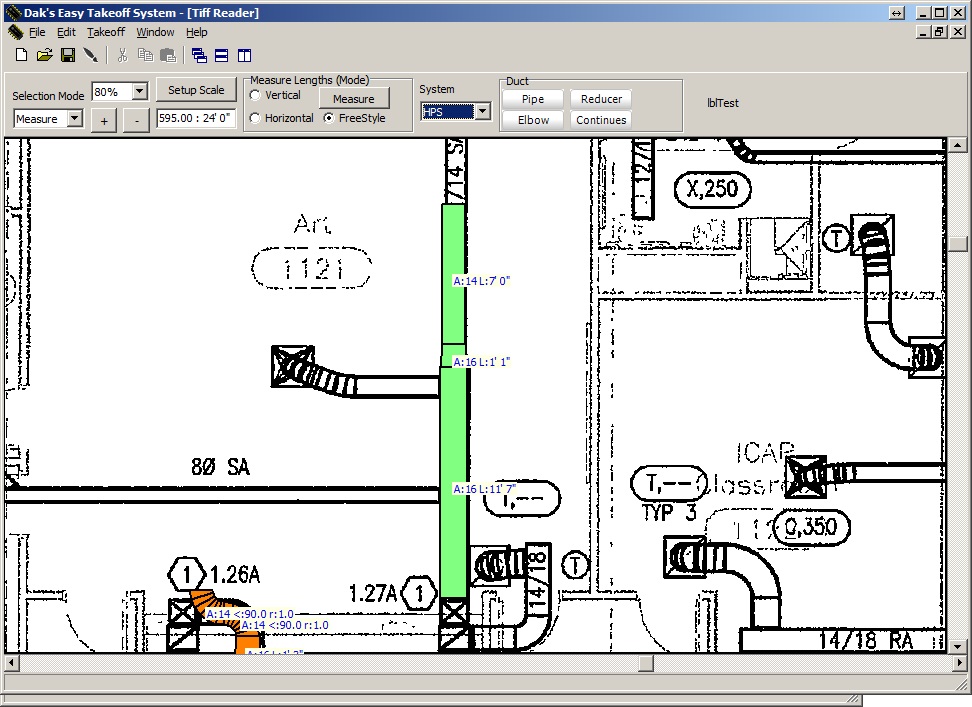
Task: Tile windows vertically via the toolbar icon
Action: 244,55
